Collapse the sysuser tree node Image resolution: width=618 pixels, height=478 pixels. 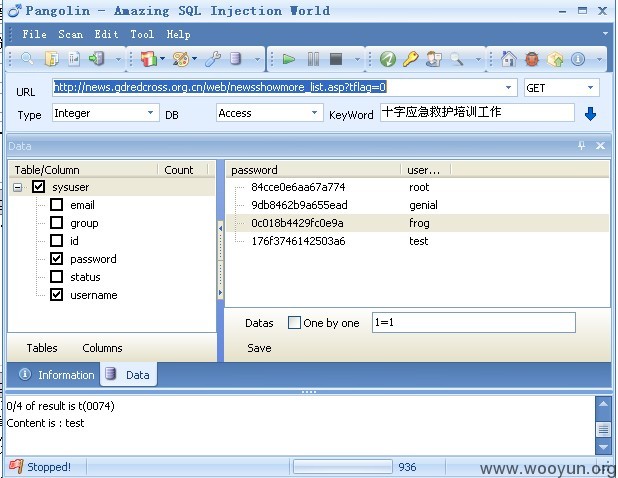click(x=17, y=187)
